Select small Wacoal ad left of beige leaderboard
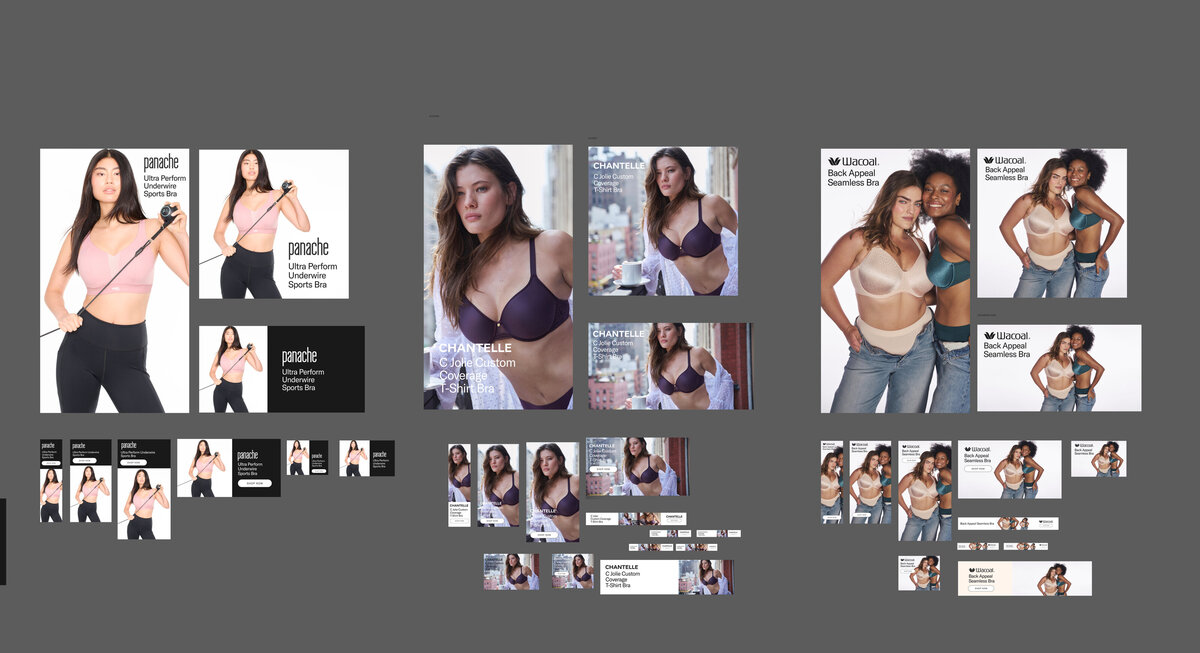Screen dimensions: 1200x653 click(919, 573)
